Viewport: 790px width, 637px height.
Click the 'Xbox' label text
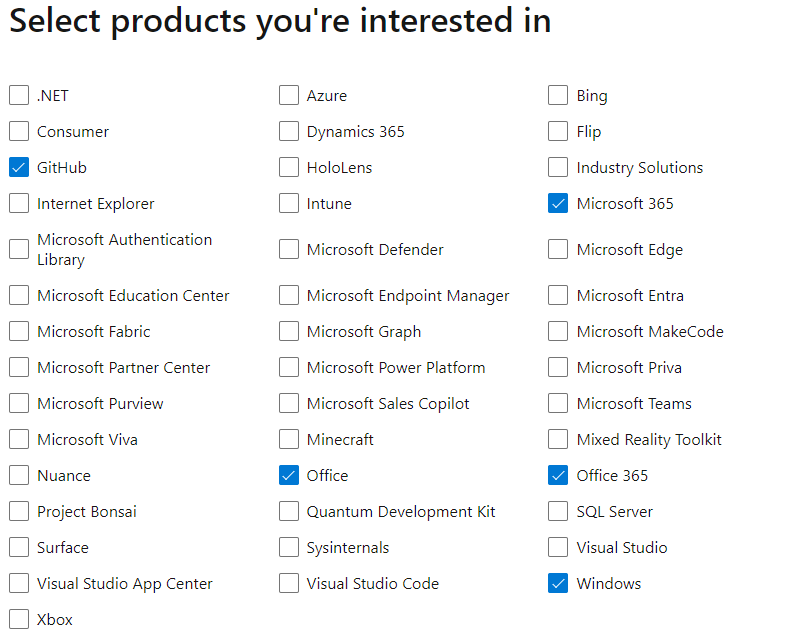pos(54,619)
